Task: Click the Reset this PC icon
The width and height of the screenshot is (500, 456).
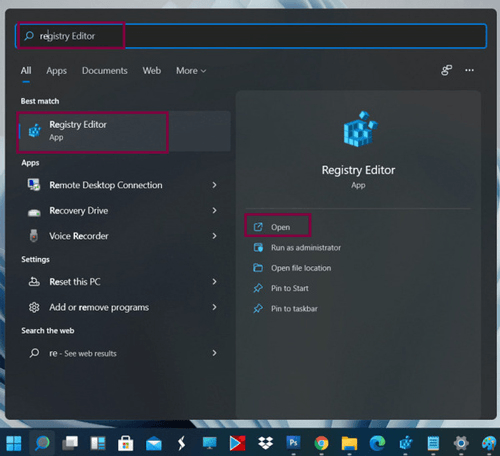Action: [x=34, y=282]
